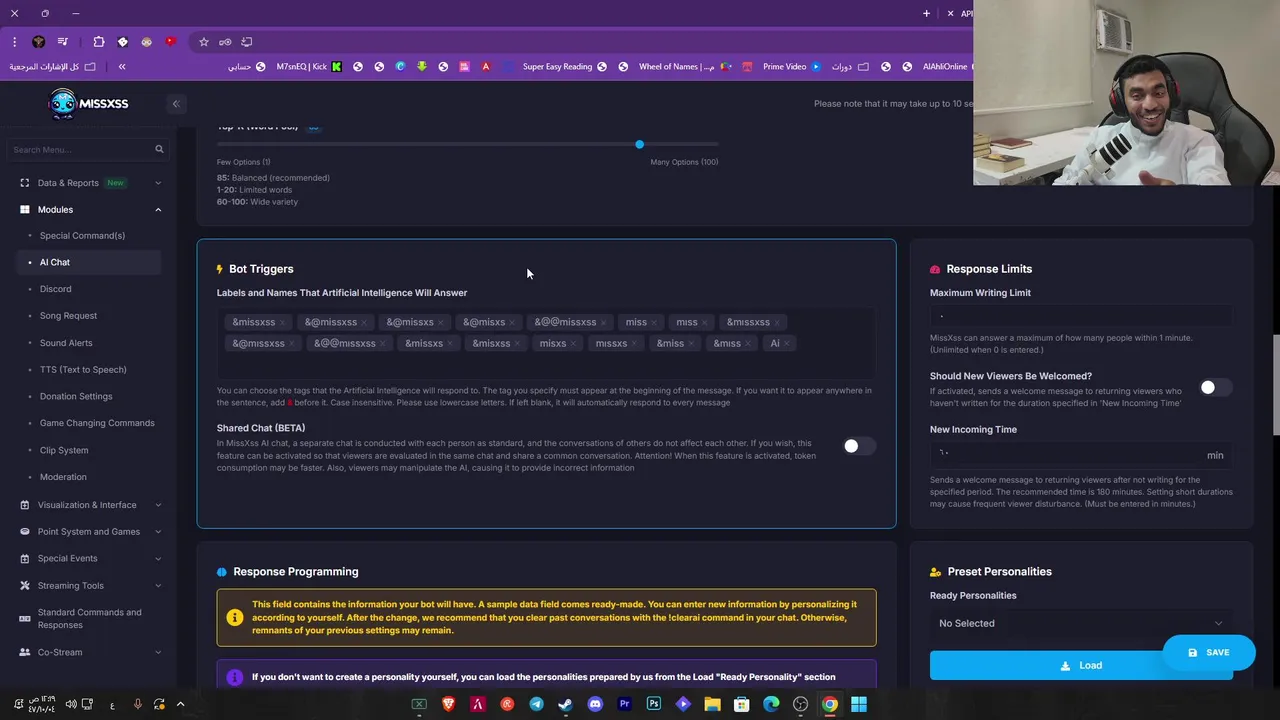This screenshot has height=720, width=1280.
Task: Open the Sound Alerts module
Action: [x=66, y=343]
